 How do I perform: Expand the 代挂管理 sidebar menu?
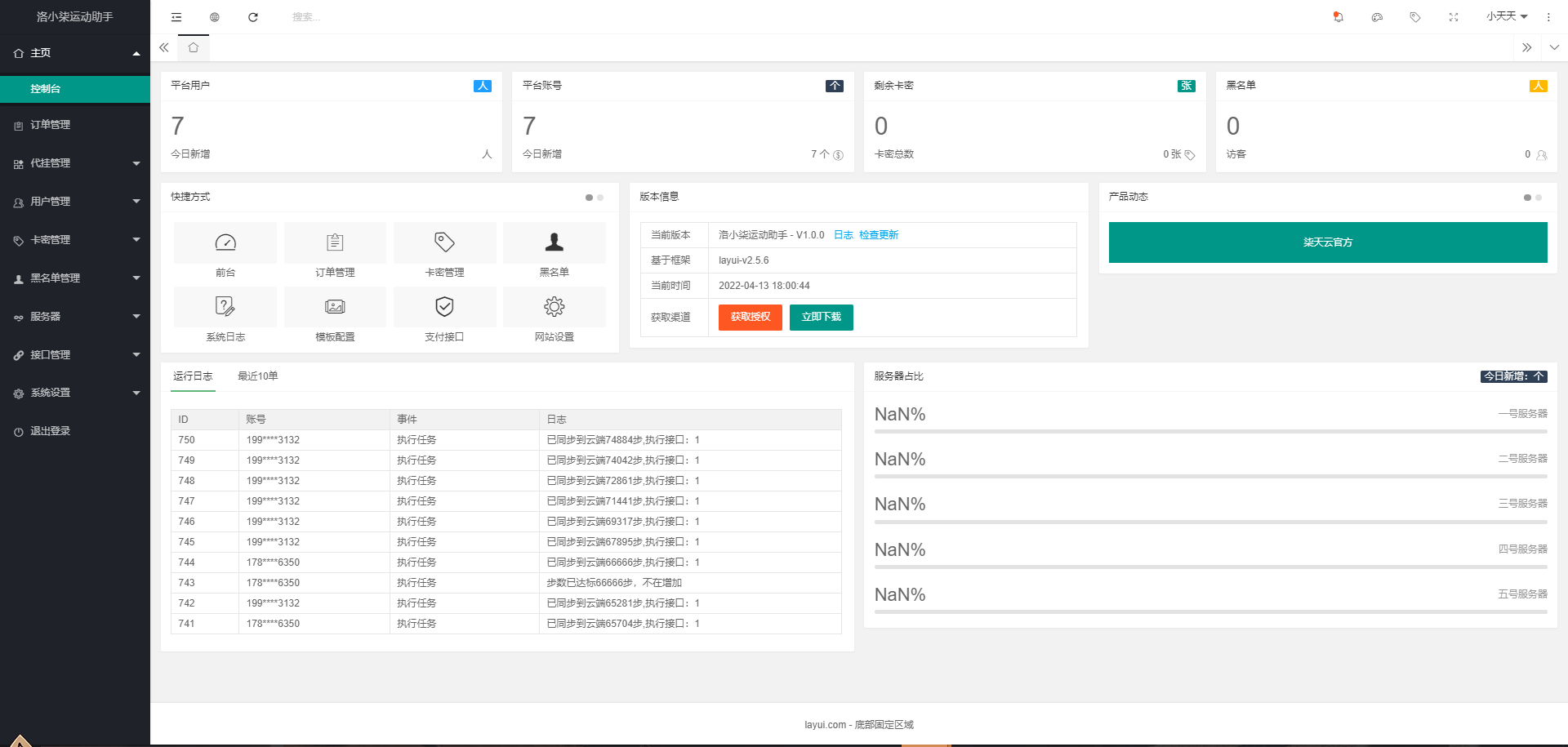(75, 163)
